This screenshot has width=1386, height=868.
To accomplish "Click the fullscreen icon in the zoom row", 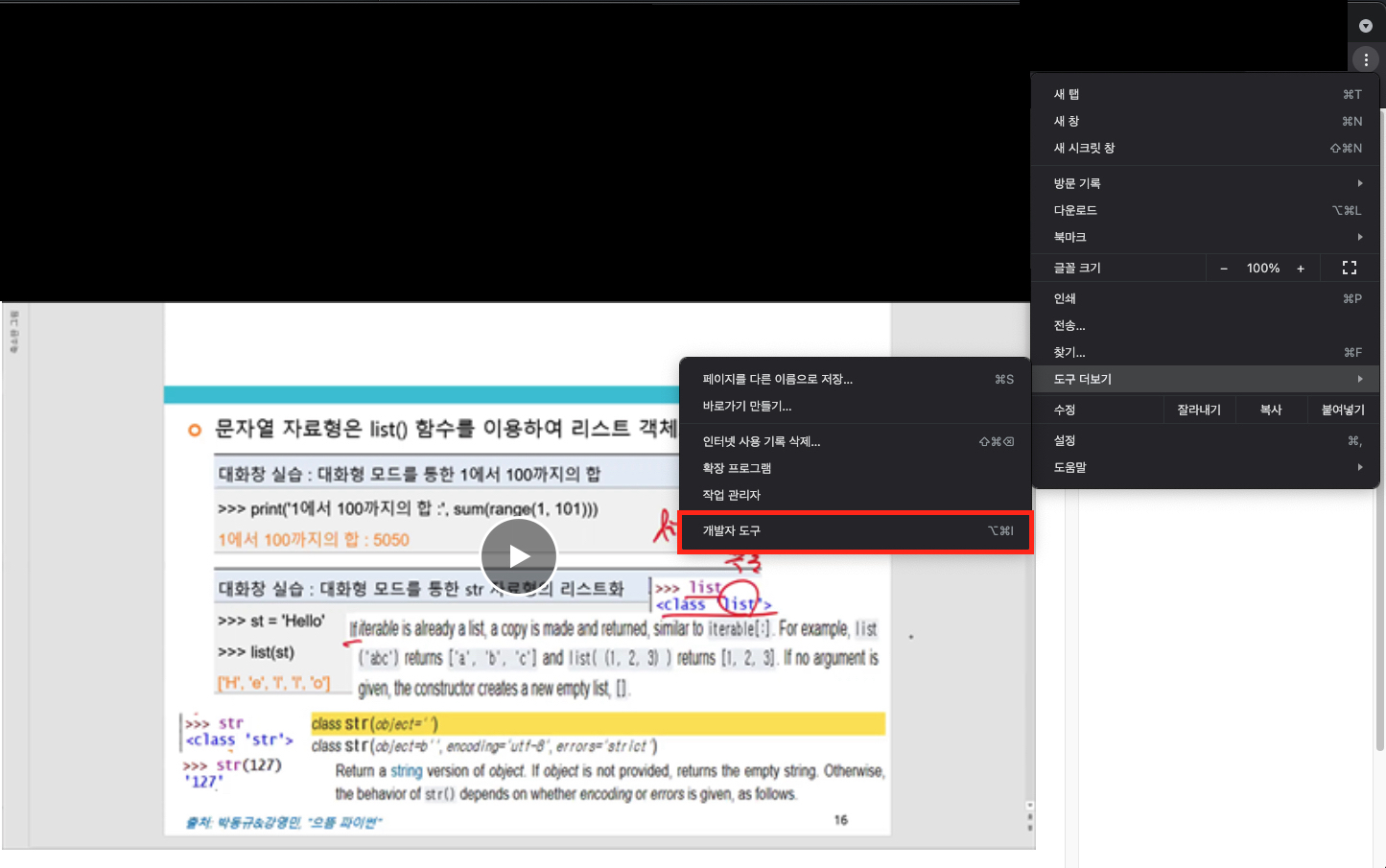I will click(1350, 269).
